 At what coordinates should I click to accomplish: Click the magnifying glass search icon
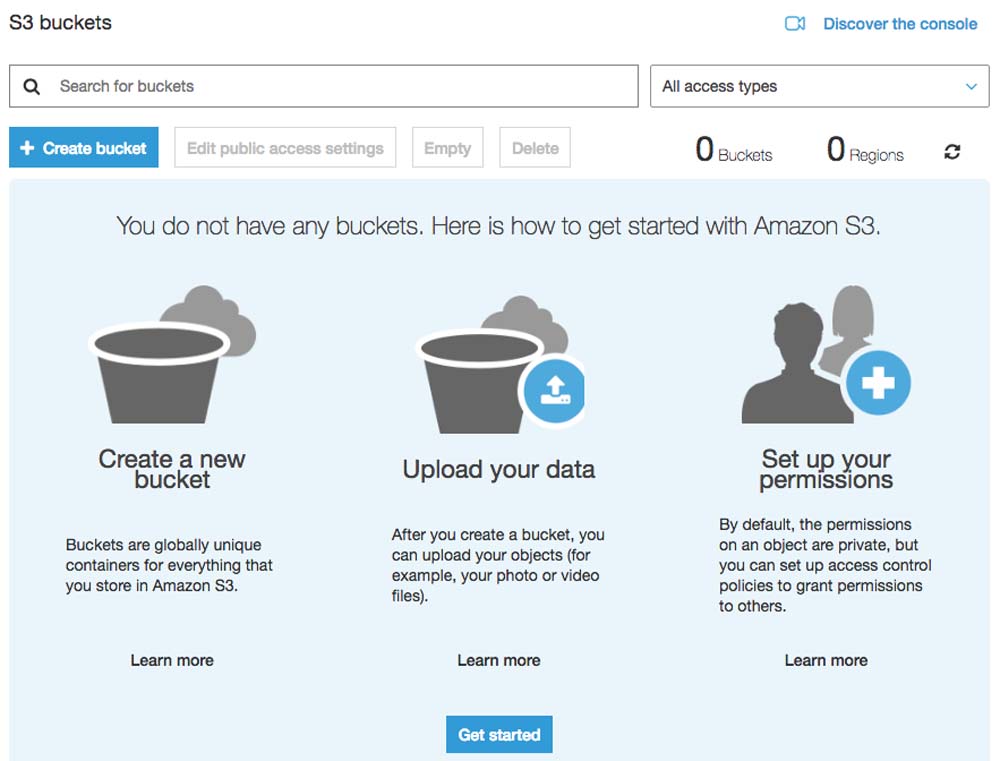(x=31, y=86)
